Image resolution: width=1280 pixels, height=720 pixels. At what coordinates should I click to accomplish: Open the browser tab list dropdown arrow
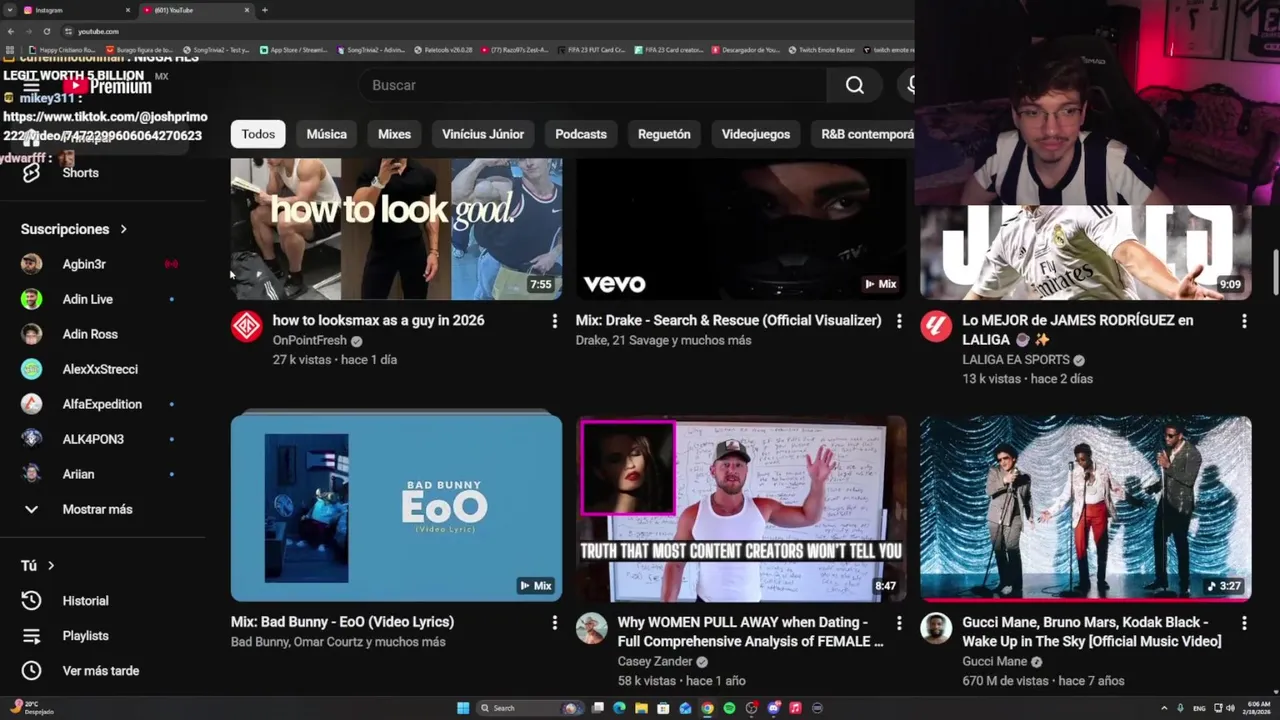pos(9,10)
